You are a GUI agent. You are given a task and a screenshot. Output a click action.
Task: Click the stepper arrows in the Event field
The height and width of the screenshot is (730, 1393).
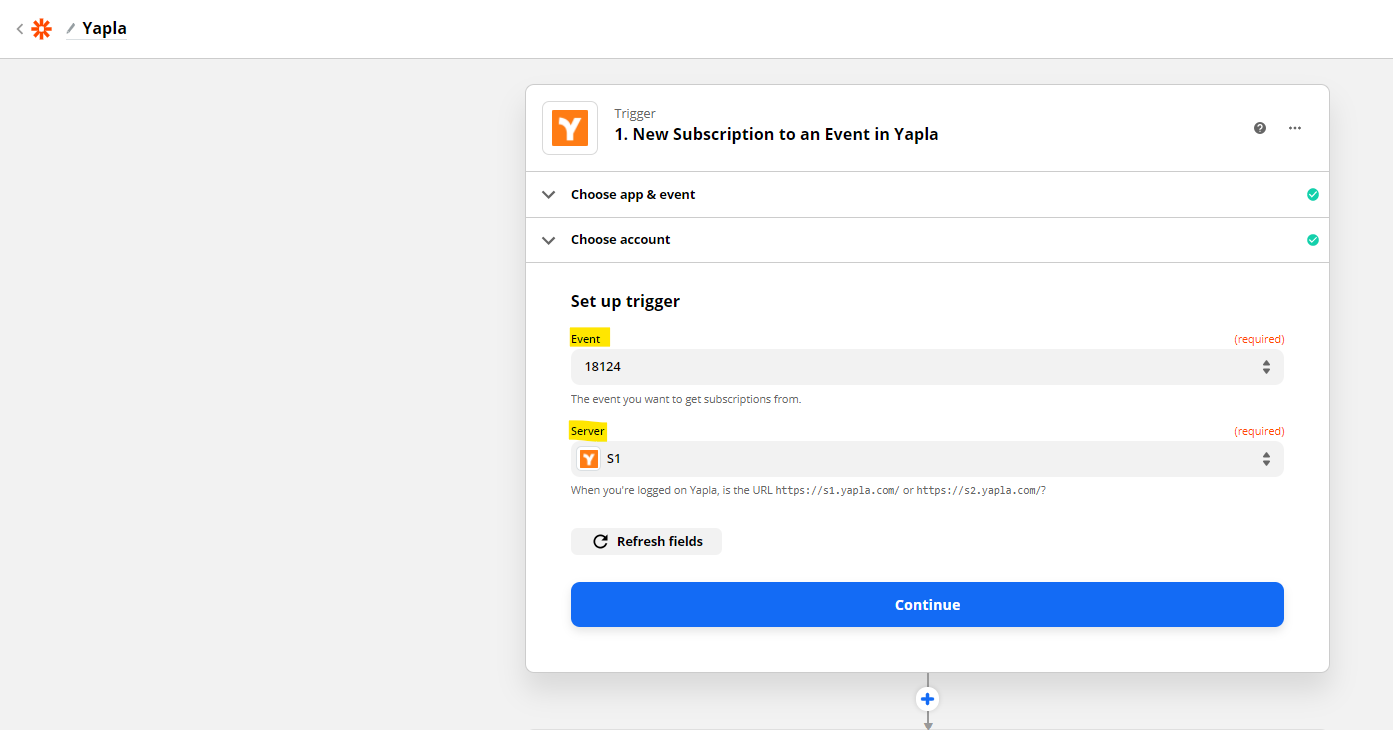[x=1266, y=366]
